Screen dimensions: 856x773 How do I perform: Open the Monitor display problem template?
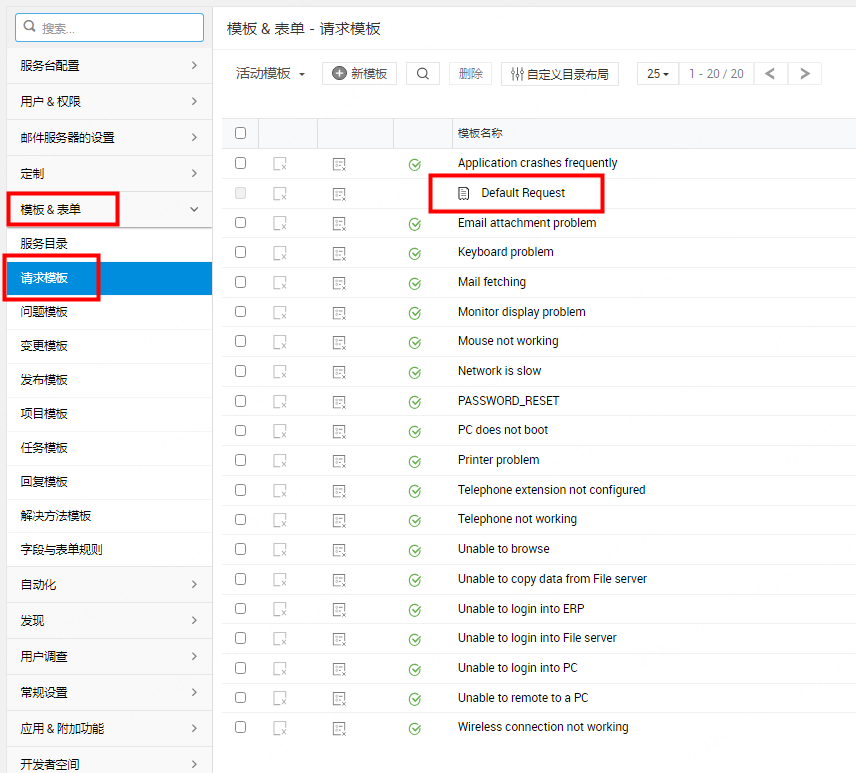[521, 312]
